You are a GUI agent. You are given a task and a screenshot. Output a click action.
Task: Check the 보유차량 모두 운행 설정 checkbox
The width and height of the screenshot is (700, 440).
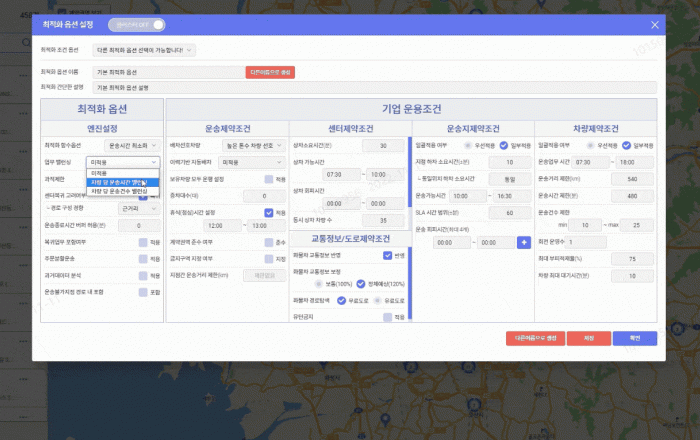(x=268, y=179)
